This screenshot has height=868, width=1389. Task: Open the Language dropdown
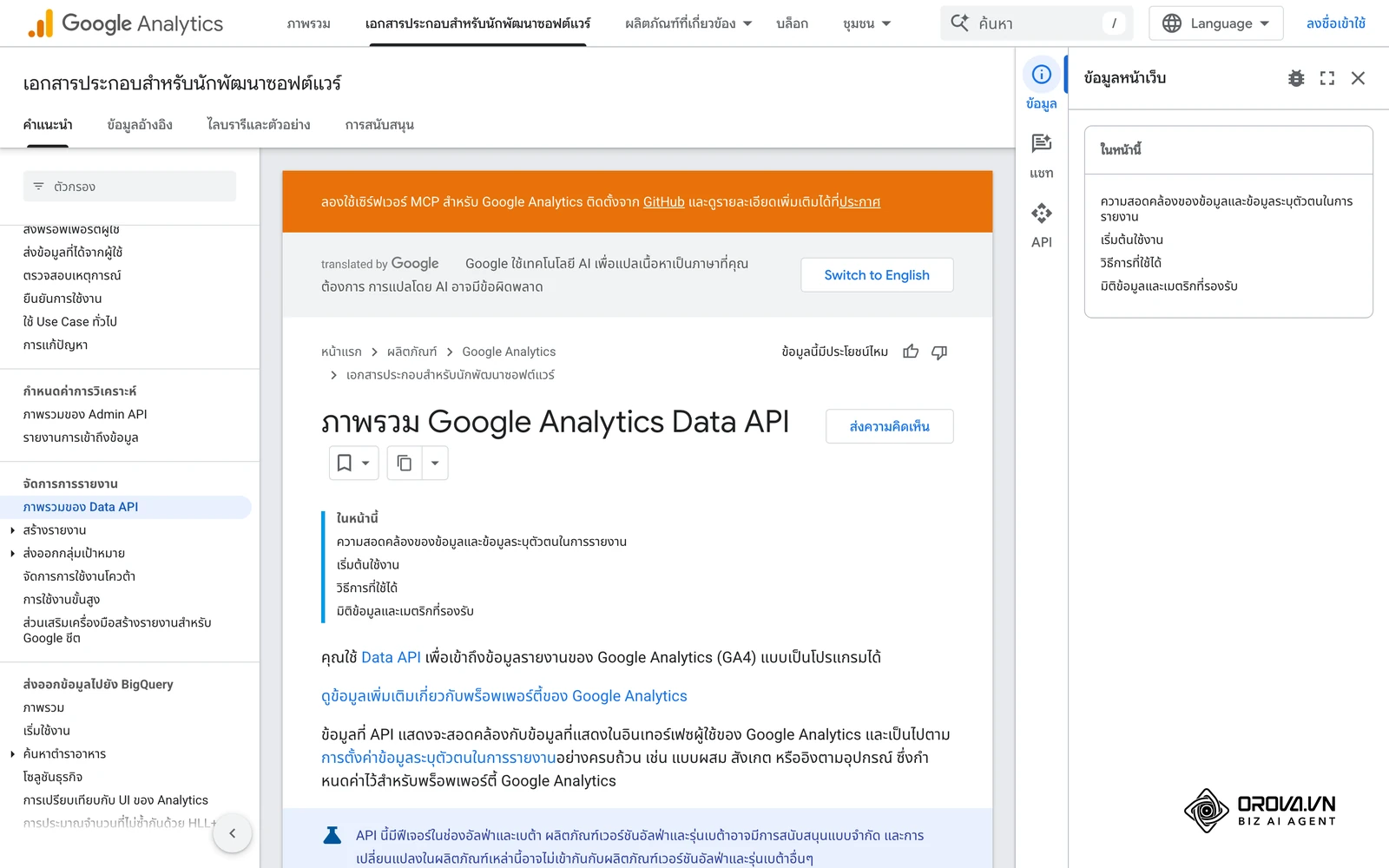tap(1215, 23)
